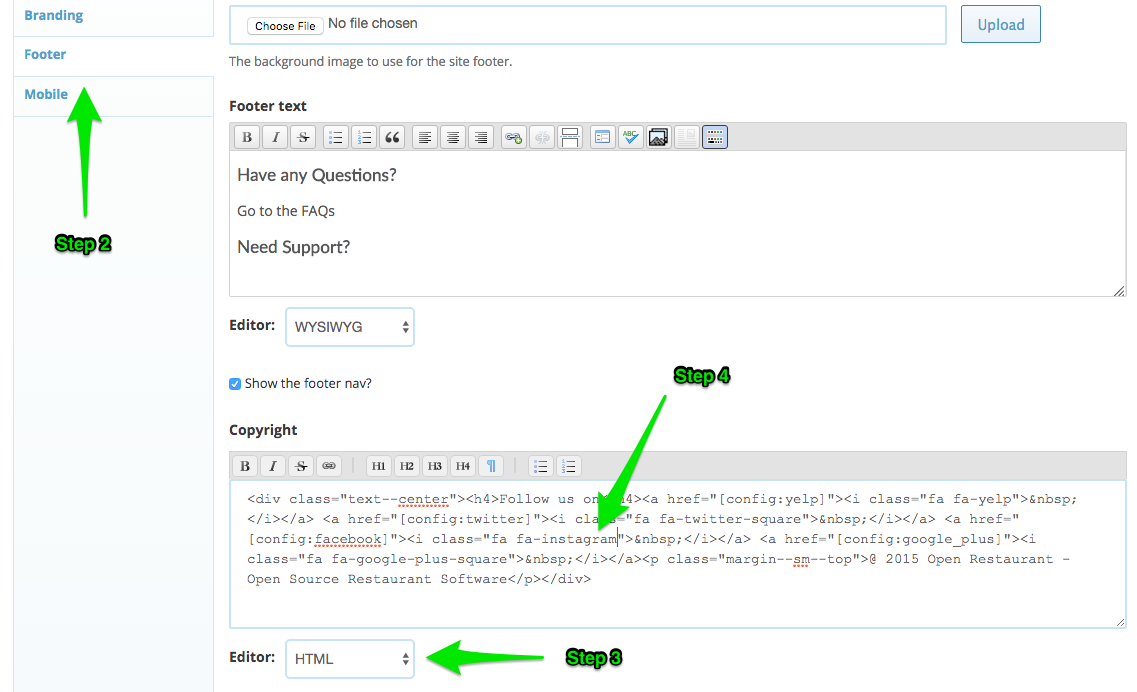Apply paragraph format in Copyright editor
Viewport: 1137px width, 692px height.
[x=491, y=466]
